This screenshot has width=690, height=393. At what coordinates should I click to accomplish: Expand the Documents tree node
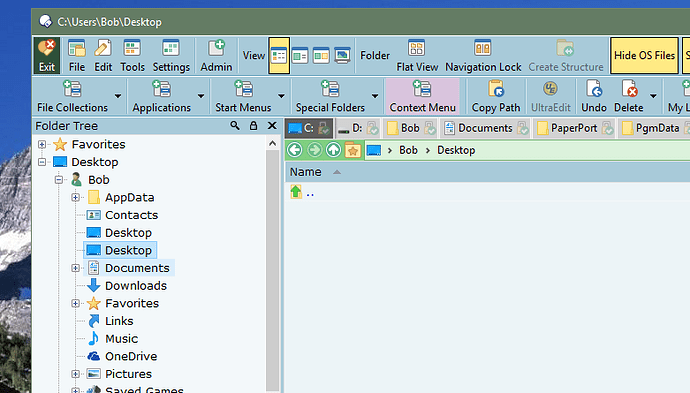click(x=76, y=268)
